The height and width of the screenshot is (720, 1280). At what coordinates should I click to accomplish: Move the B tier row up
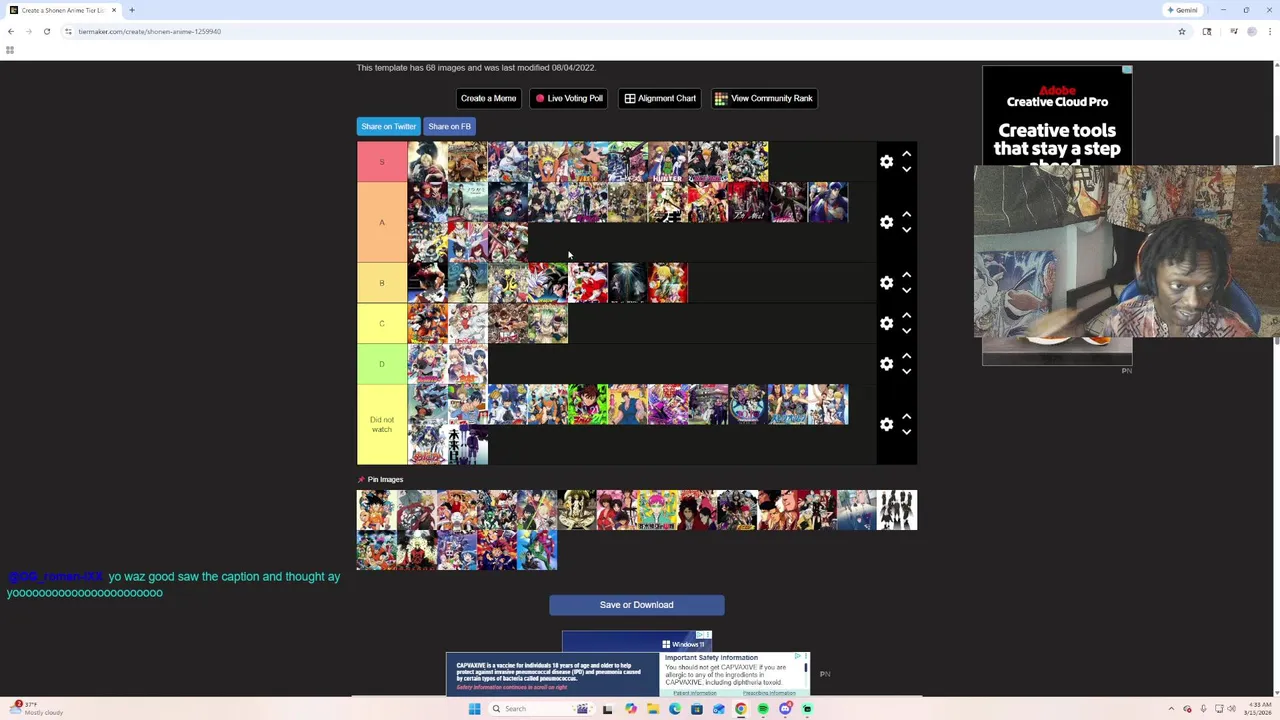(906, 275)
